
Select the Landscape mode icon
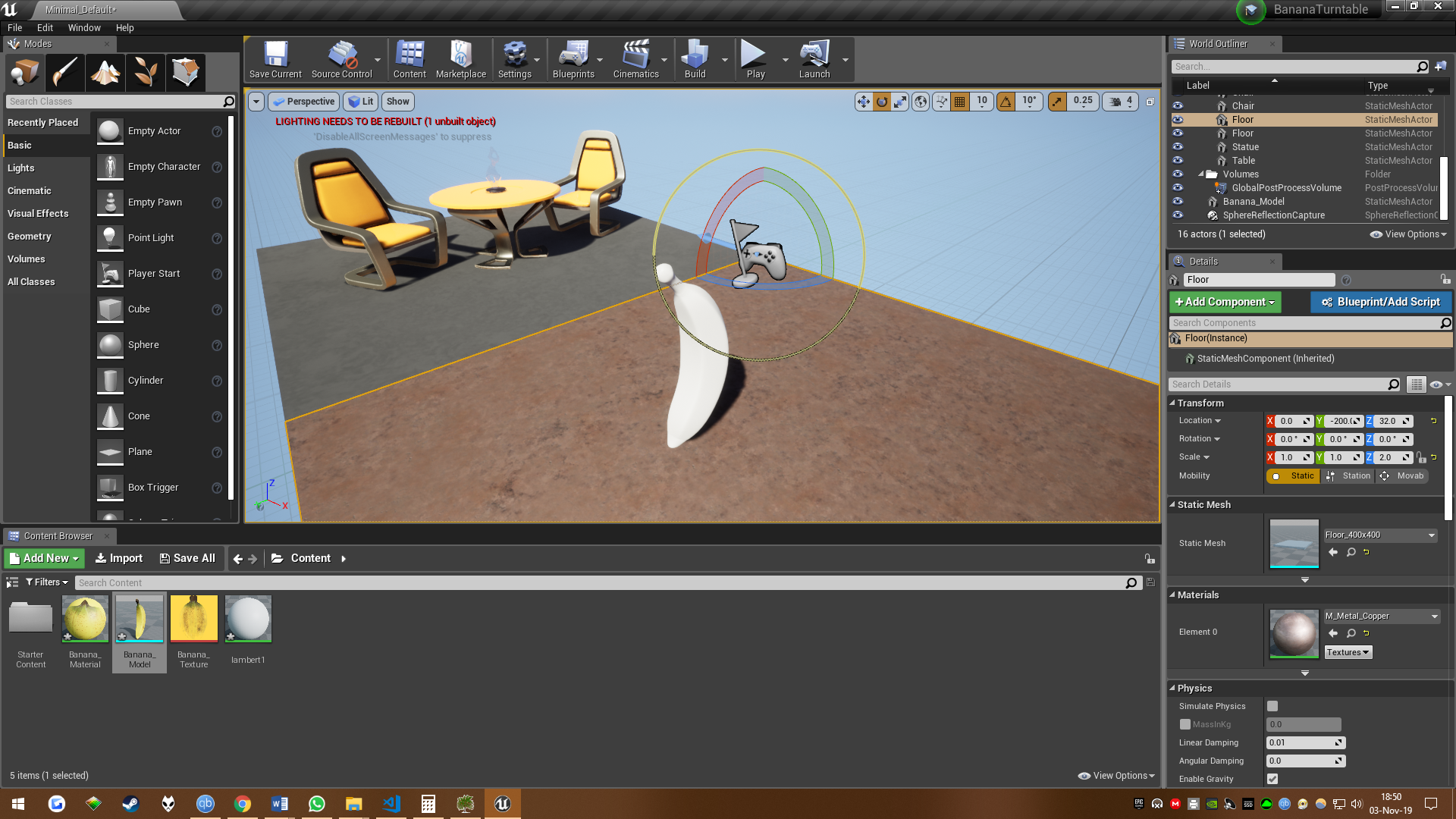point(105,73)
